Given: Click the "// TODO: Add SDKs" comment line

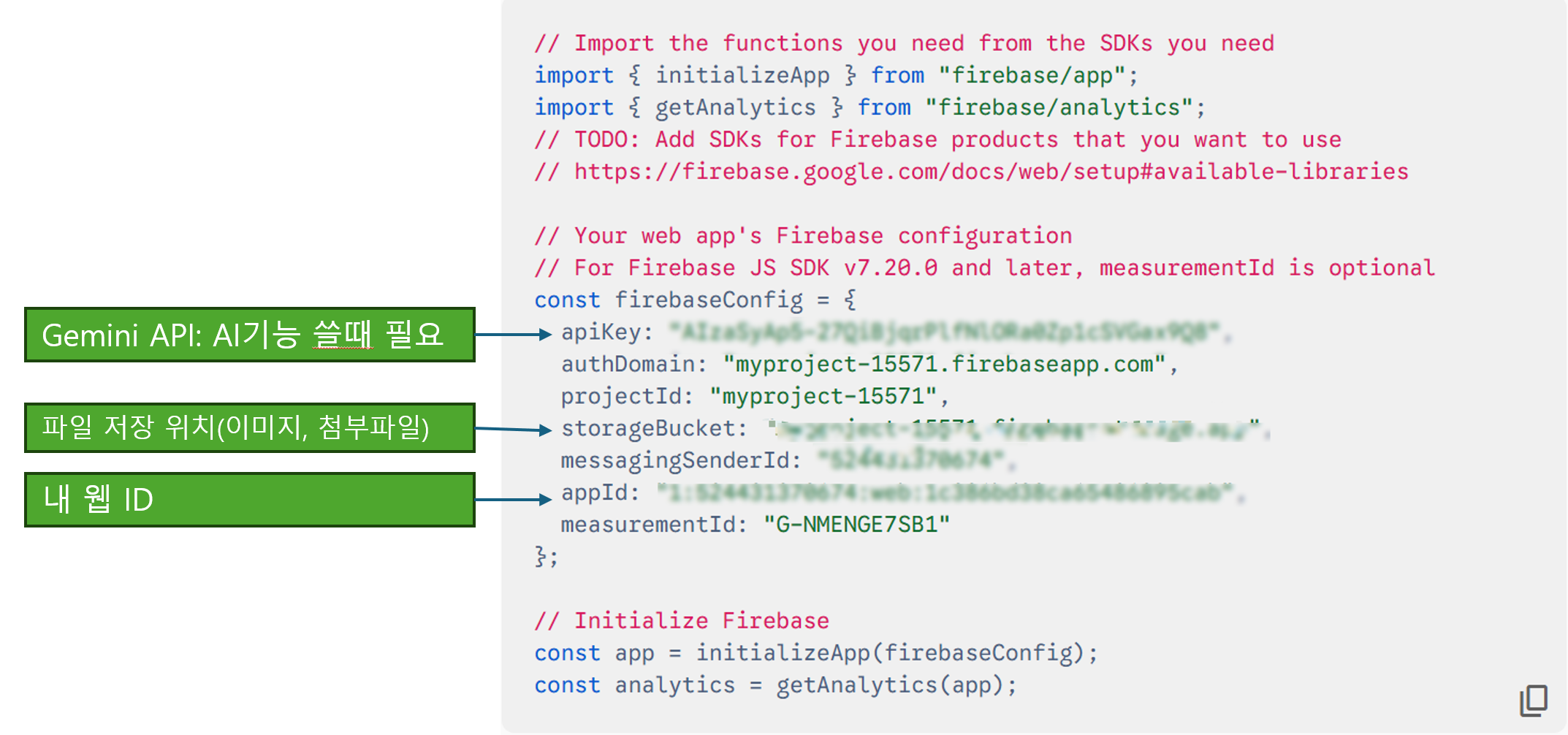Looking at the screenshot, I should (x=937, y=140).
